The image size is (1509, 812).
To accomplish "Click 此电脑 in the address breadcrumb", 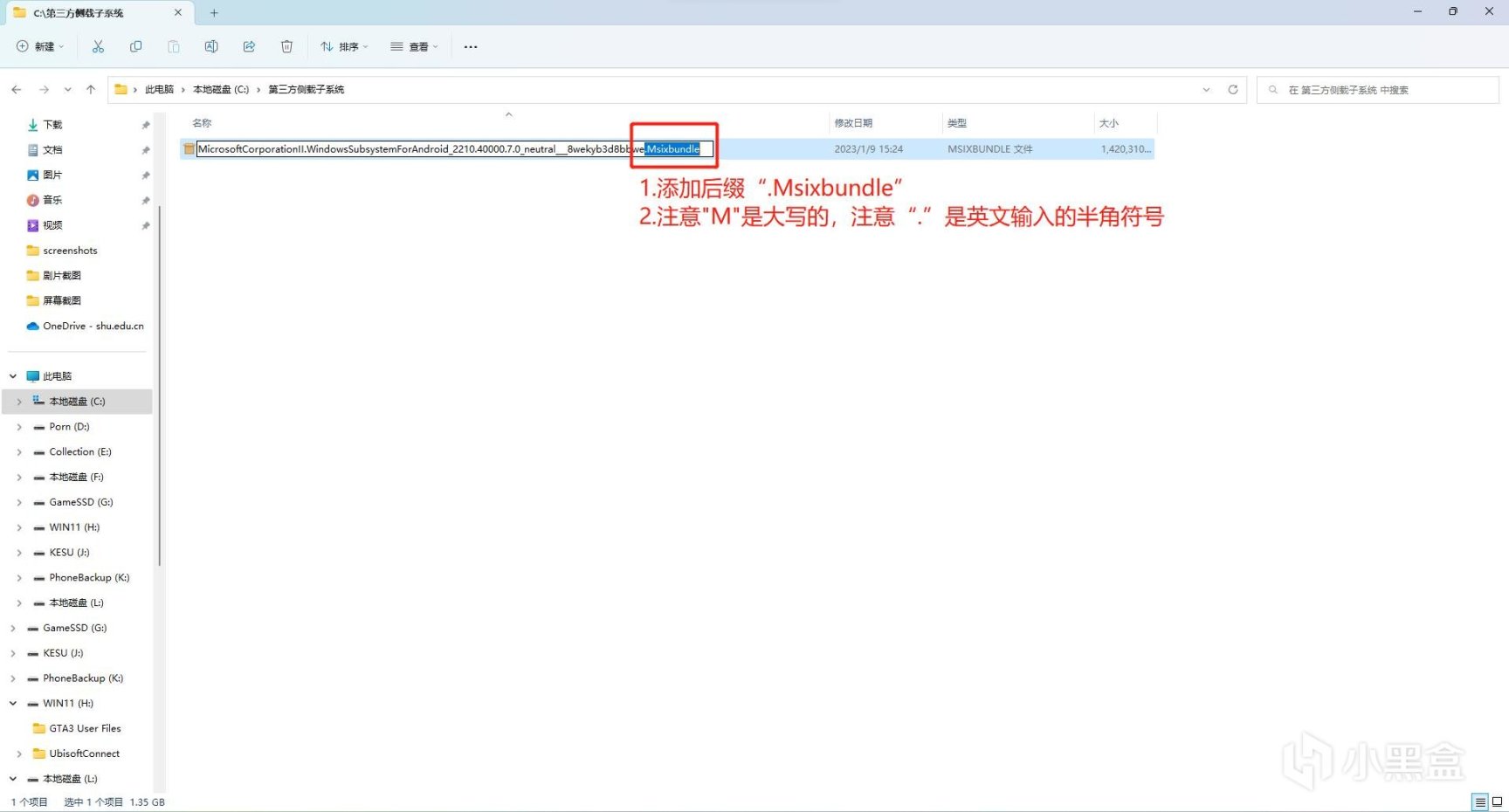I will [x=159, y=90].
